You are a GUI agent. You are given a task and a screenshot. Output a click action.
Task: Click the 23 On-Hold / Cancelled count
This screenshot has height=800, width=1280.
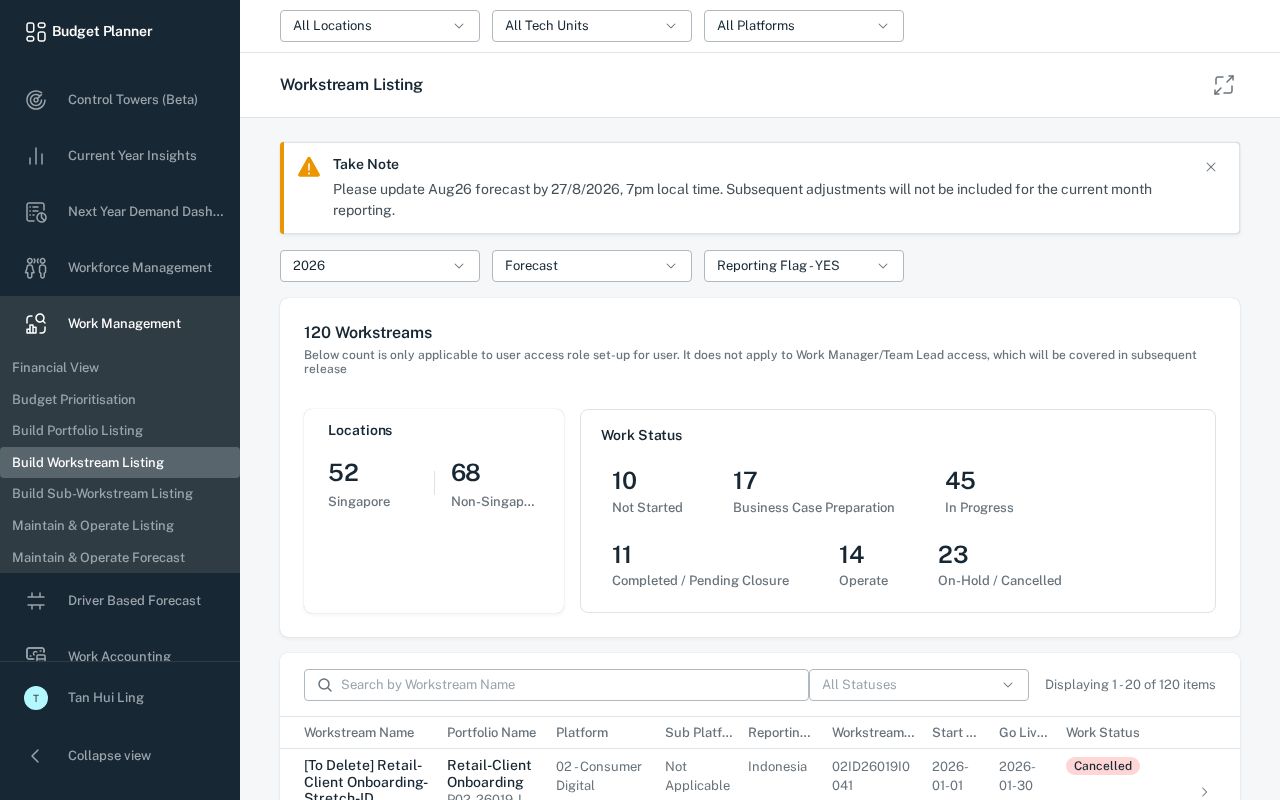[x=1000, y=565]
